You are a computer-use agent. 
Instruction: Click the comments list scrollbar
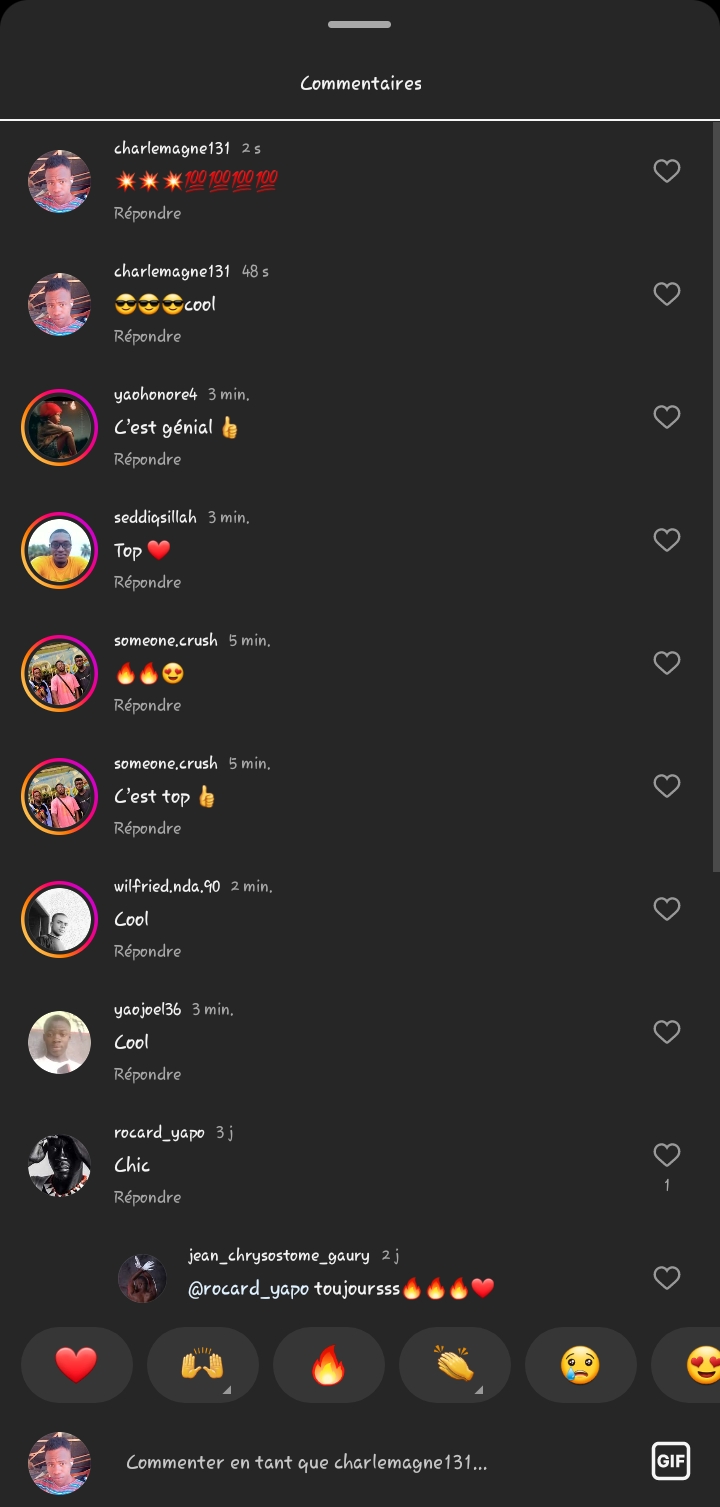click(x=715, y=500)
